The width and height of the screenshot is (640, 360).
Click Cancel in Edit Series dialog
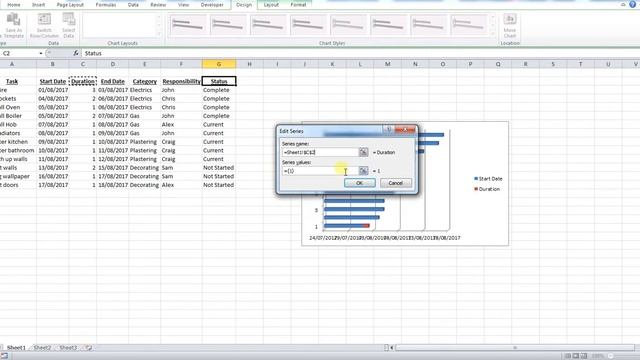coord(396,183)
